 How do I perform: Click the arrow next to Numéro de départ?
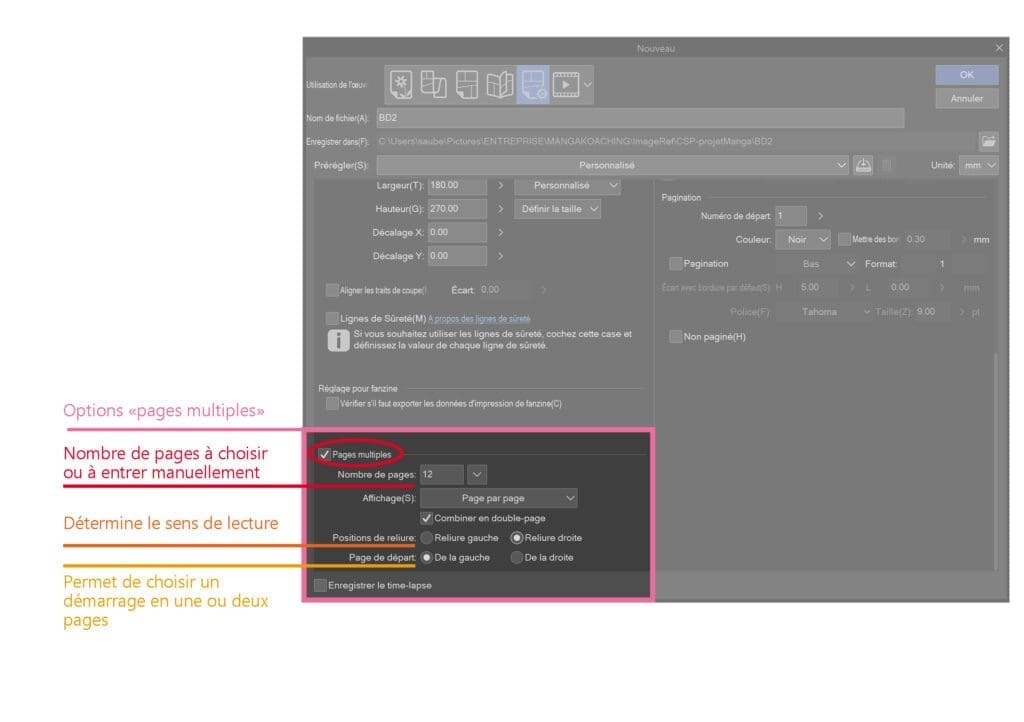(820, 216)
